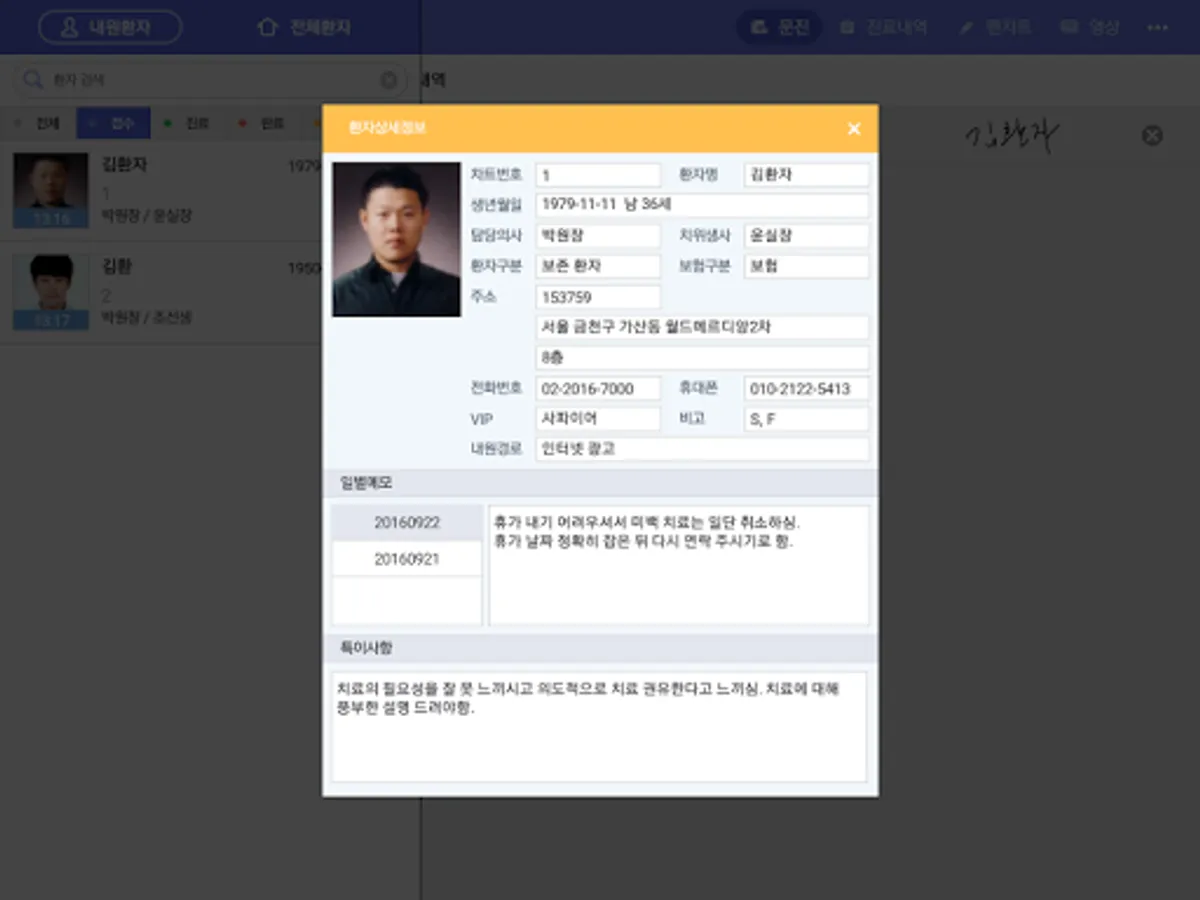The image size is (1200, 900).
Task: Click the 환자명 field showing 김환자
Action: [807, 175]
